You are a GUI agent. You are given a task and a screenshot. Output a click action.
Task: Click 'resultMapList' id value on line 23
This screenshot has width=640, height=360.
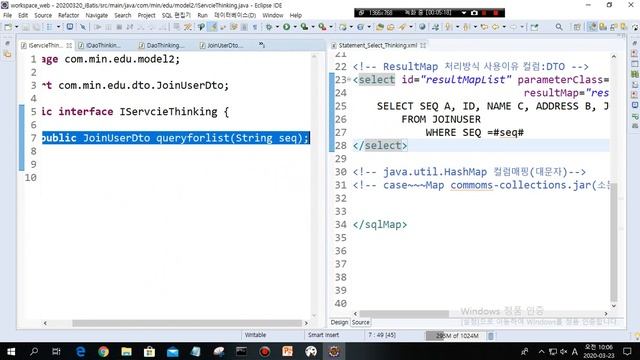click(x=465, y=80)
